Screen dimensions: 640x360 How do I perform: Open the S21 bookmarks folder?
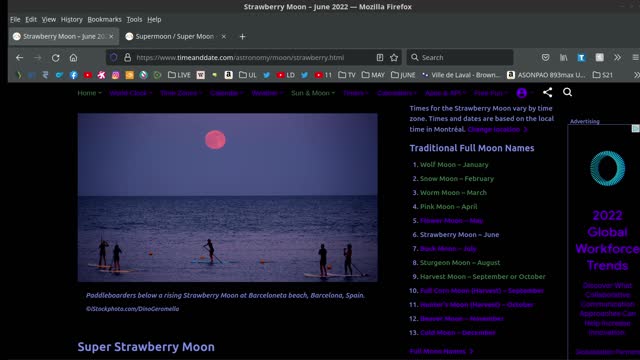(x=603, y=75)
